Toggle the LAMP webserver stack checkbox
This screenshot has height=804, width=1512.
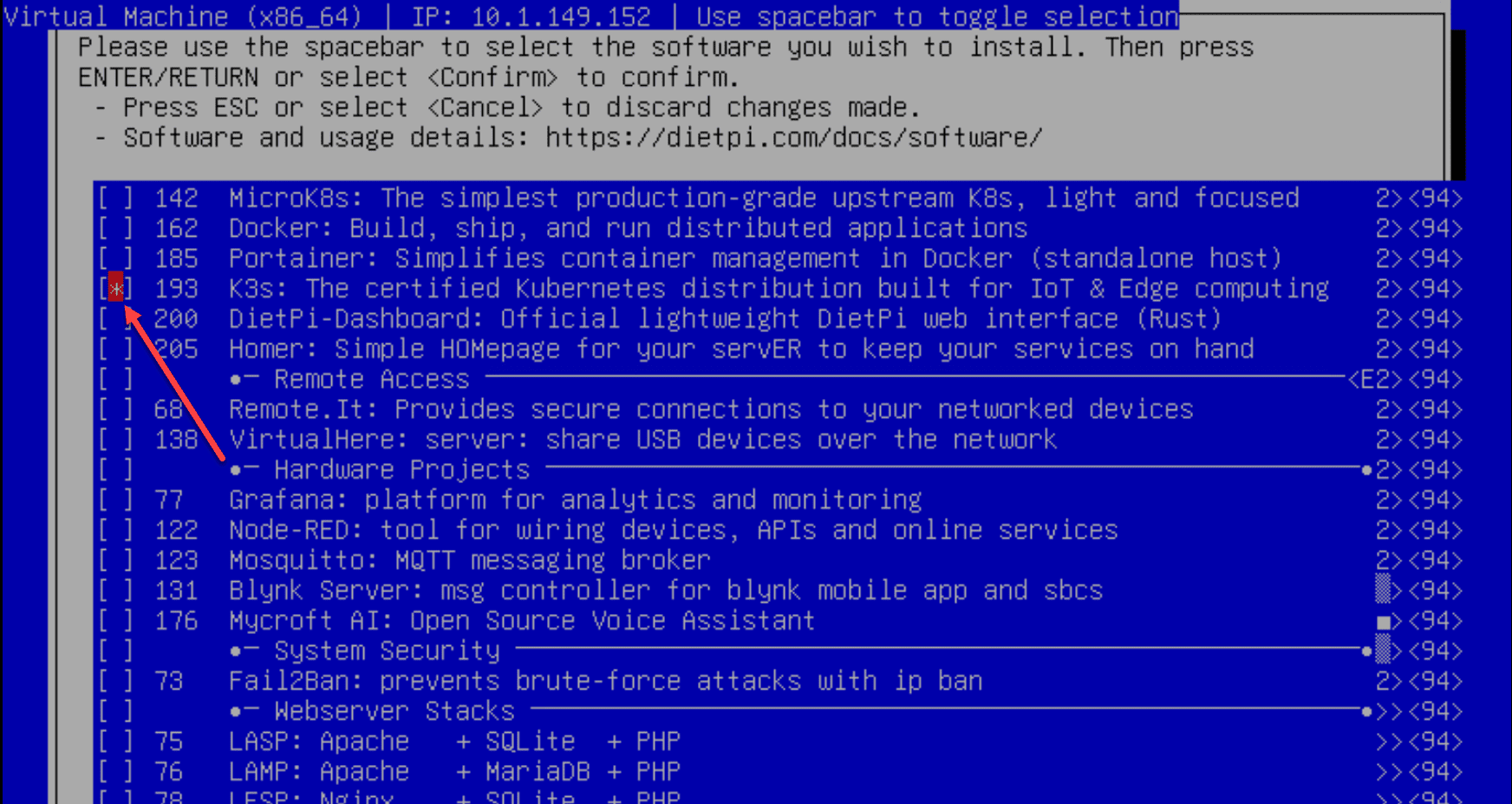pos(115,772)
